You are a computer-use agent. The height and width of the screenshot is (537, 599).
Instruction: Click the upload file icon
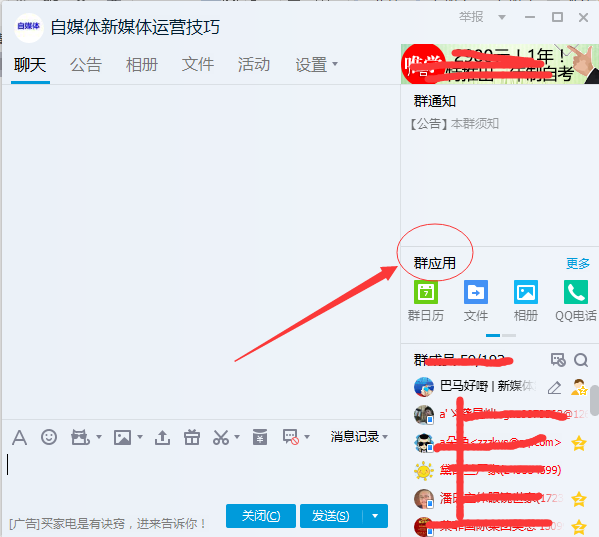(x=162, y=437)
